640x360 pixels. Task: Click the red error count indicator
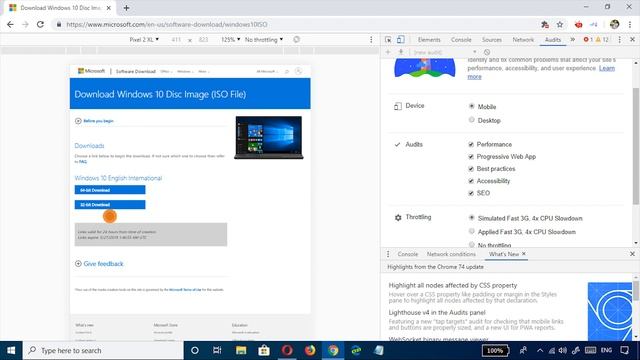pos(588,40)
